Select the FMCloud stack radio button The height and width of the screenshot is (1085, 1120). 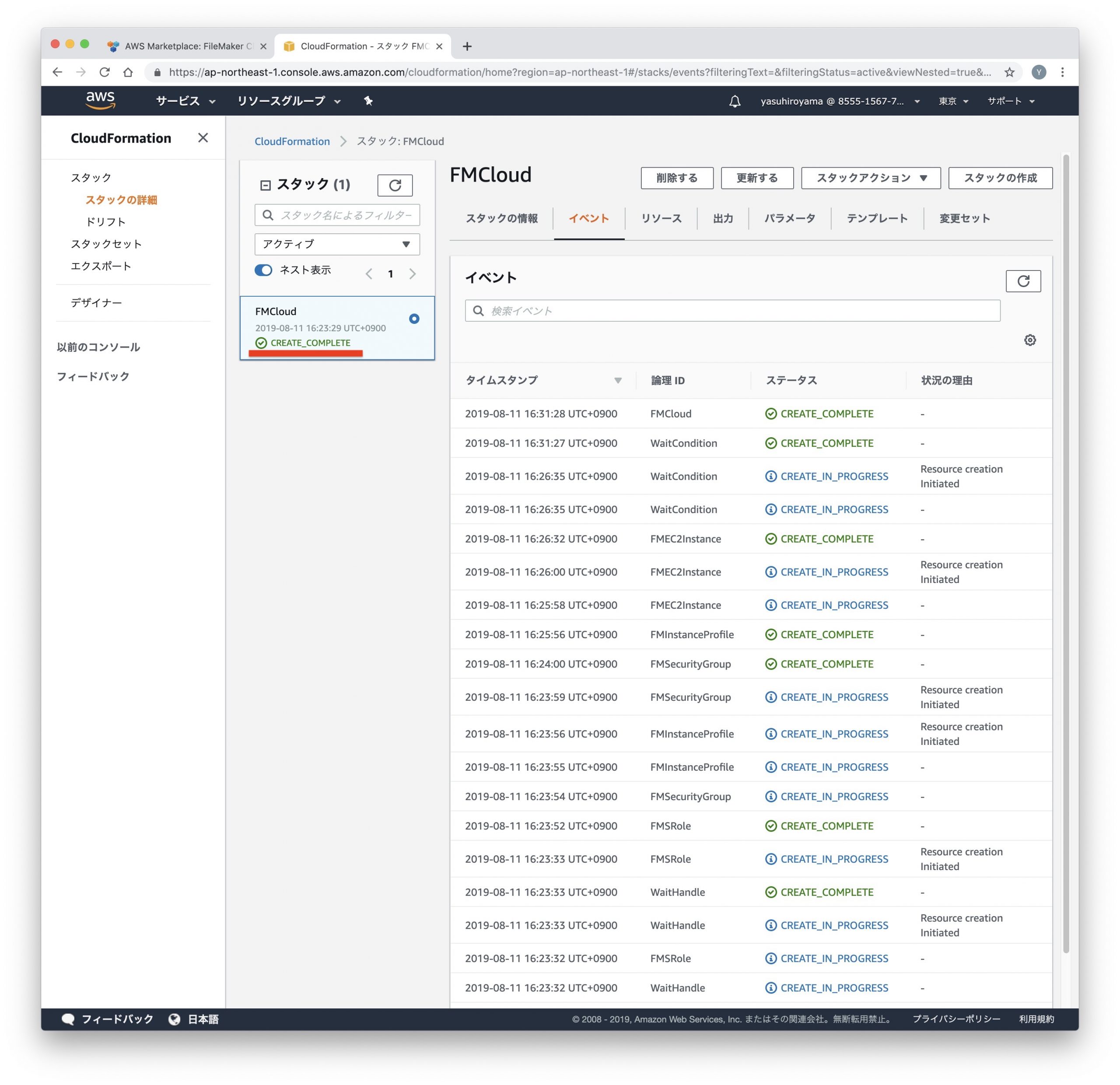(414, 319)
